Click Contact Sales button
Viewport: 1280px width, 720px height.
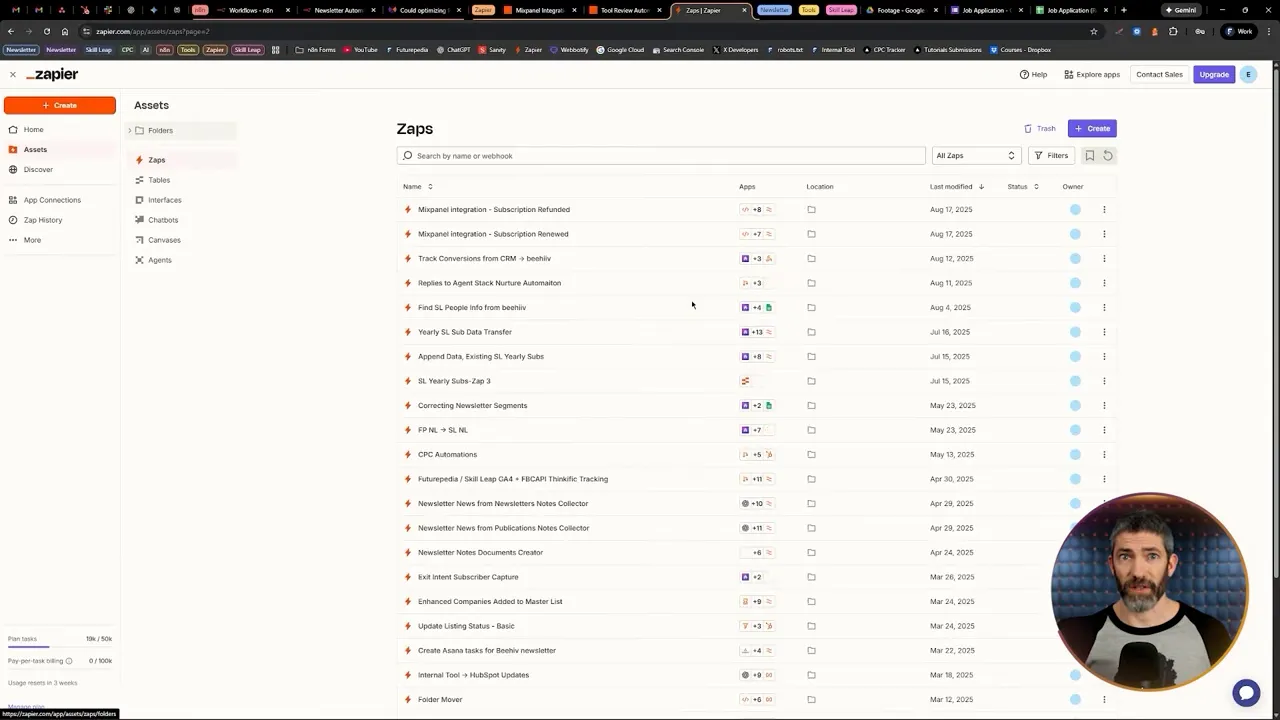[x=1159, y=75]
